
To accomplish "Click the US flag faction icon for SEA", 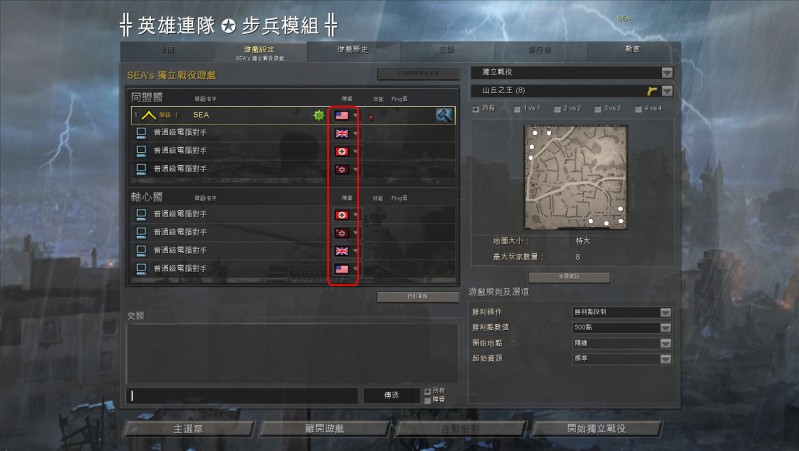I will tap(342, 116).
